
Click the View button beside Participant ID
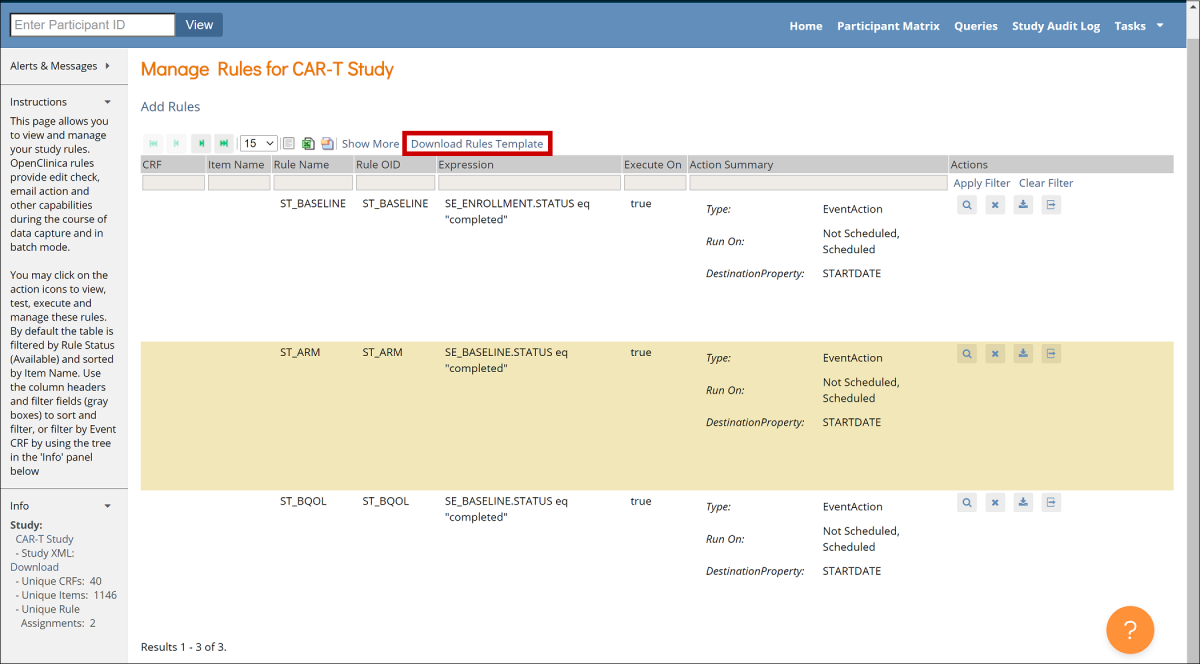point(199,25)
